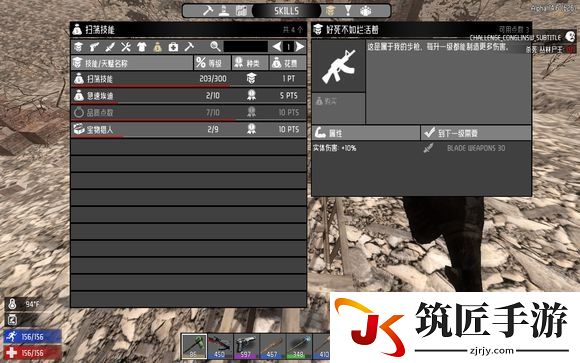Viewport: 580px width, 363px height.
Task: Sort by skill/perk name column header
Action: [x=132, y=63]
